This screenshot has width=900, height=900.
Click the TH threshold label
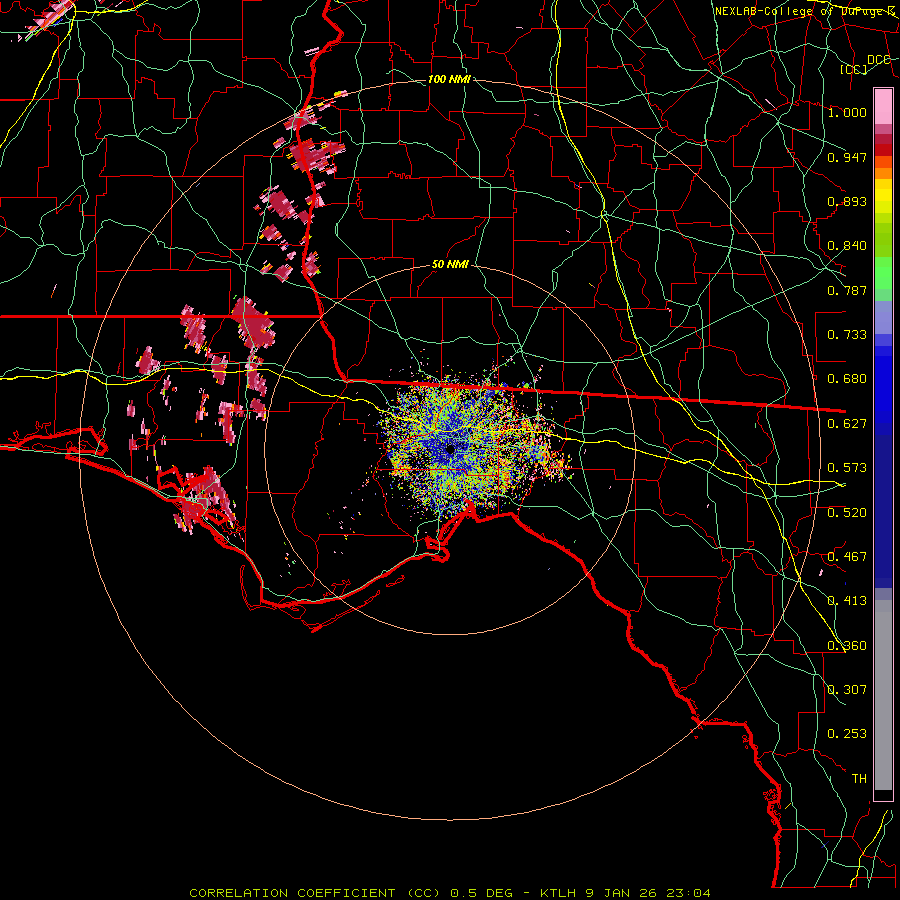[859, 779]
